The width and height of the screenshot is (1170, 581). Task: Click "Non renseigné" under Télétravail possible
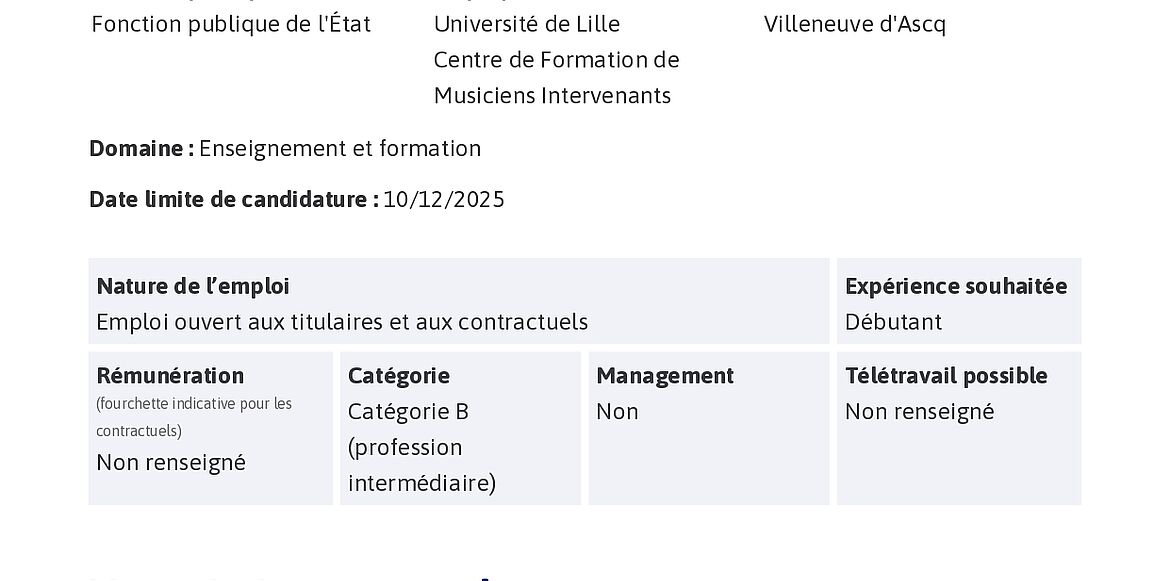pos(919,412)
